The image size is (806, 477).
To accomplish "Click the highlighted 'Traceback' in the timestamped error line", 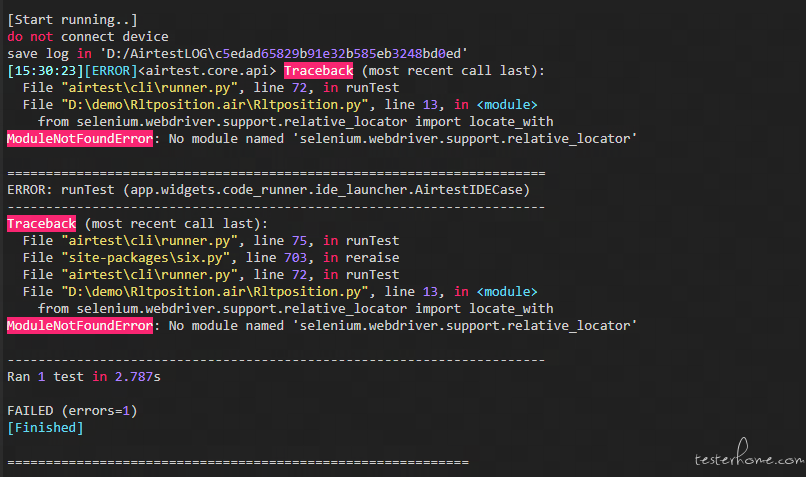I will (x=319, y=71).
